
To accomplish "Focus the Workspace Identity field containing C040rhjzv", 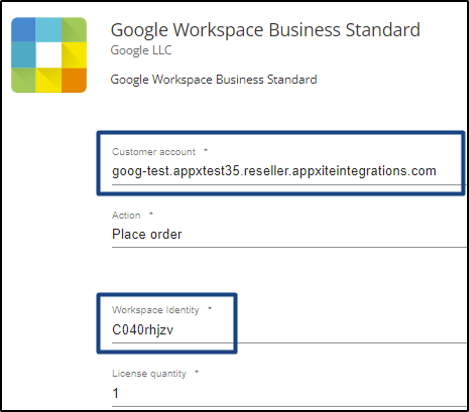I will click(289, 330).
